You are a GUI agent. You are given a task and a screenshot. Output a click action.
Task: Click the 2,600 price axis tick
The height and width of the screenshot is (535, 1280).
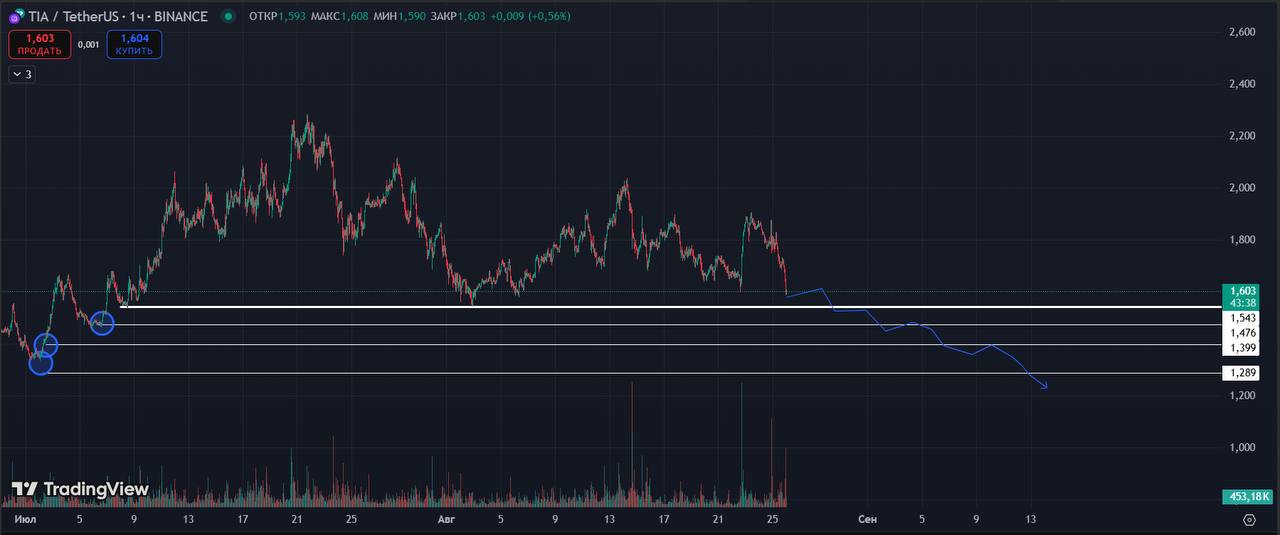coord(1242,32)
